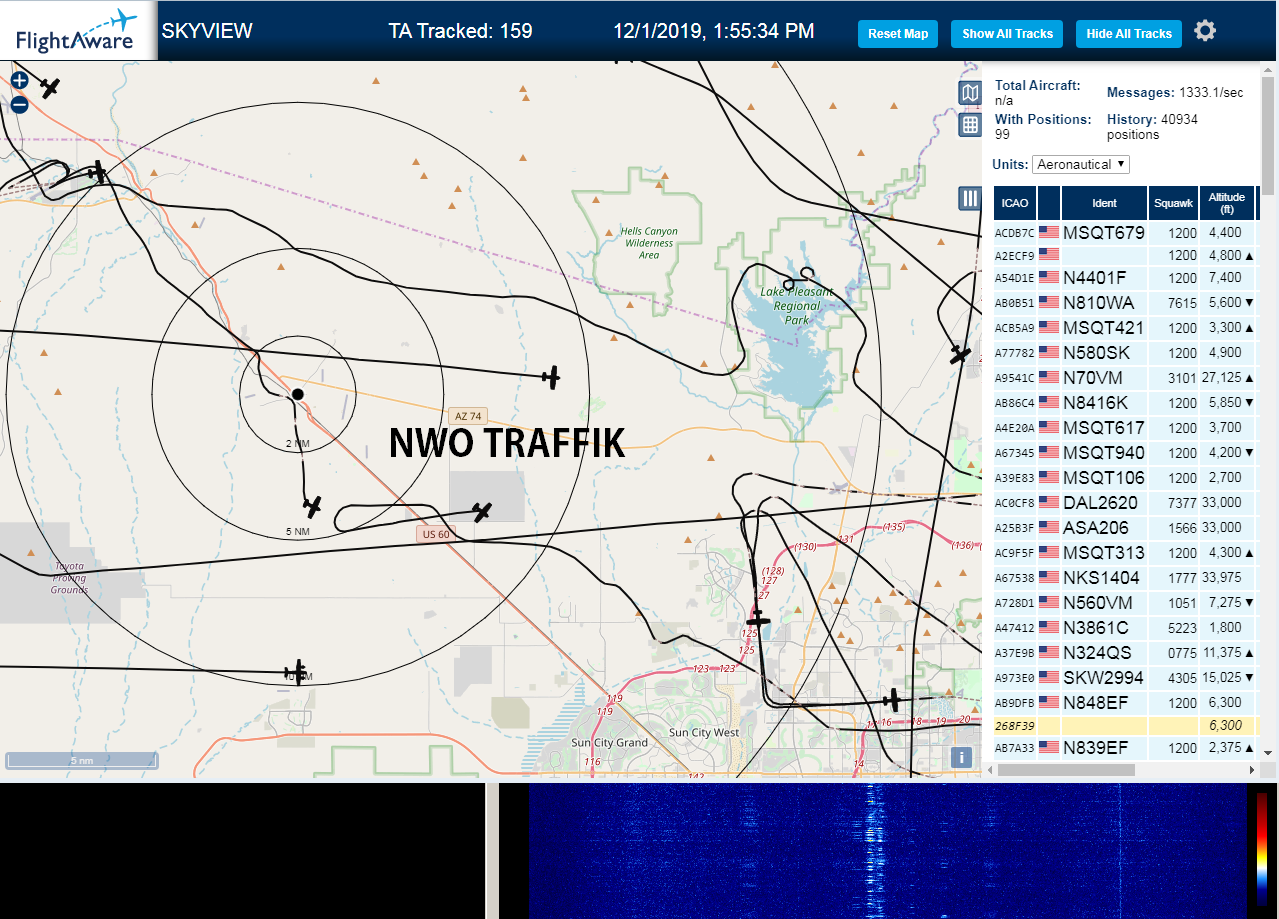Select the MSQT313 row

(1126, 552)
